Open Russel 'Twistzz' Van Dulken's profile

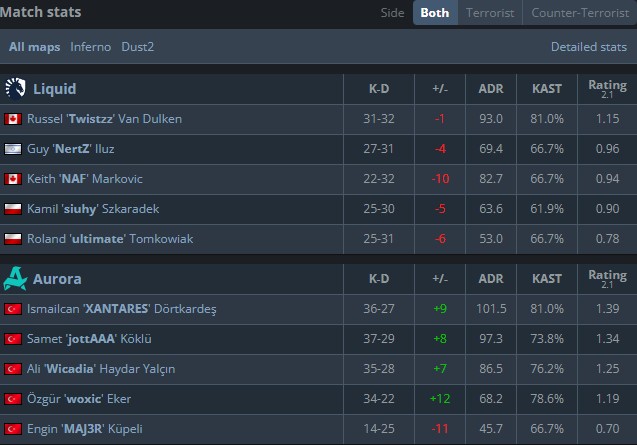[x=104, y=119]
